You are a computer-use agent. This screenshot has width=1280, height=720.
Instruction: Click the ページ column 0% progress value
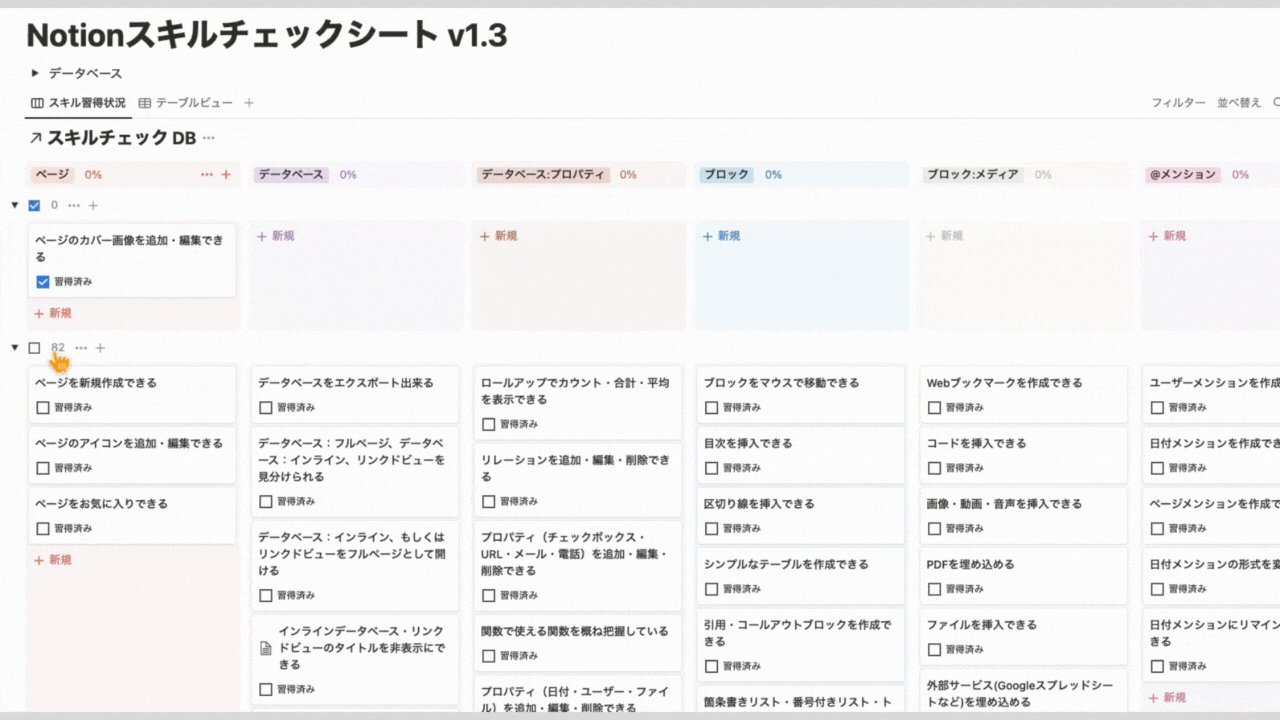pyautogui.click(x=93, y=174)
